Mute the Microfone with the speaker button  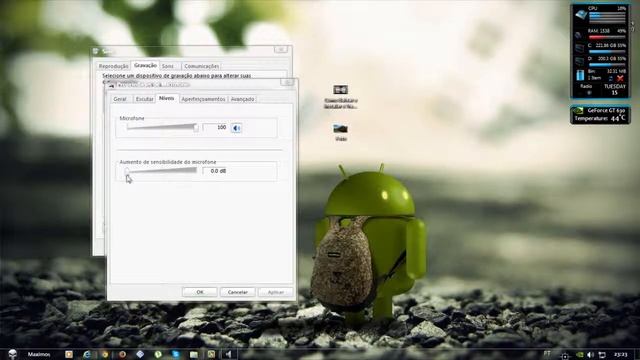point(236,128)
